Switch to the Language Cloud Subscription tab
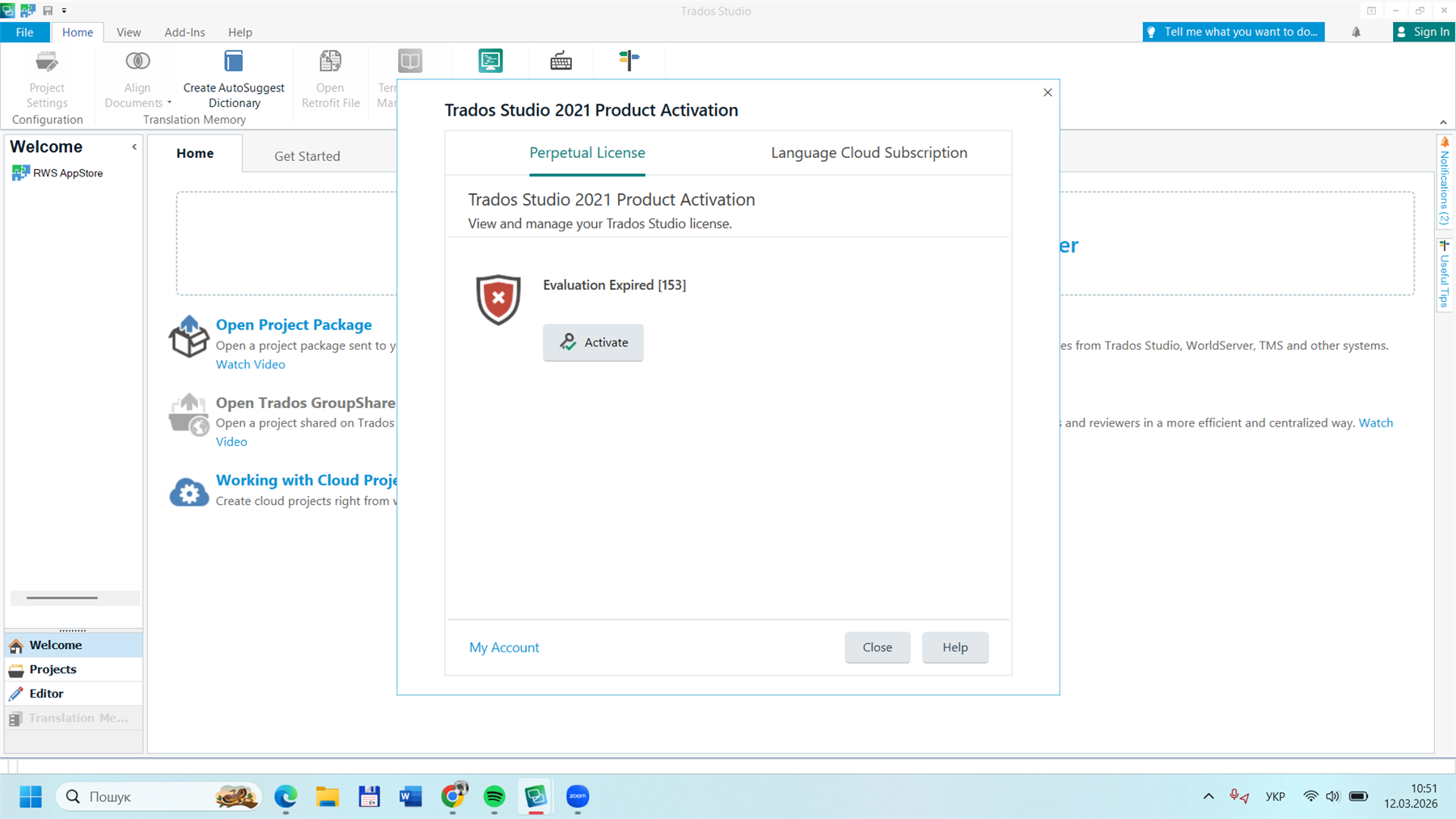 click(x=868, y=152)
